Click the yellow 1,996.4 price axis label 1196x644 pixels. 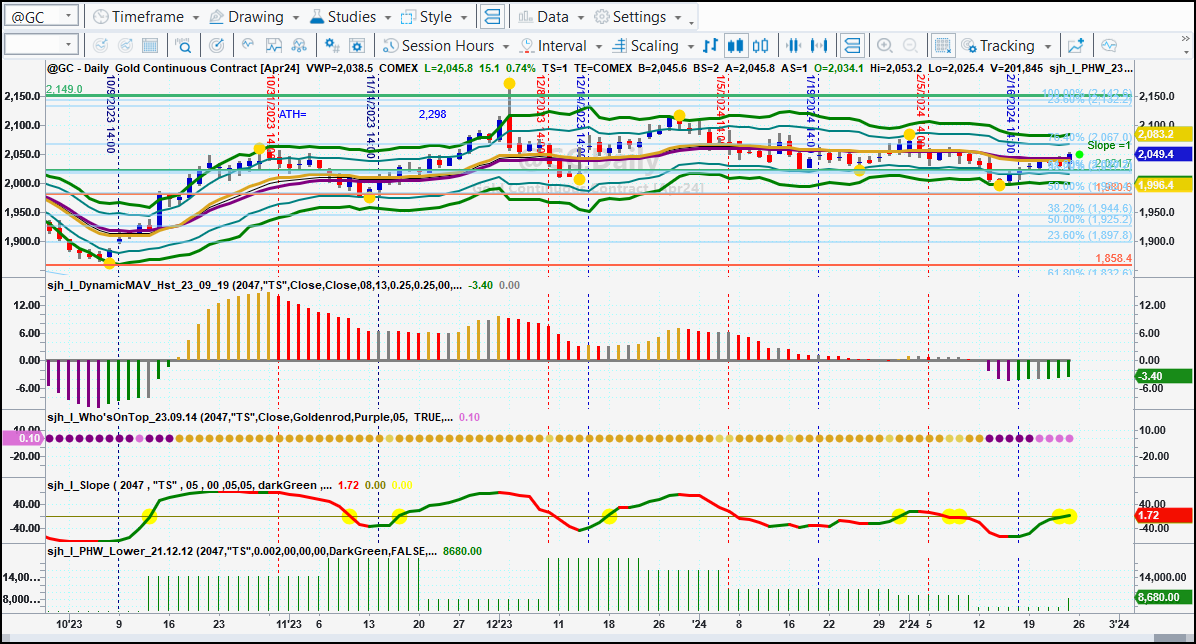point(1163,185)
